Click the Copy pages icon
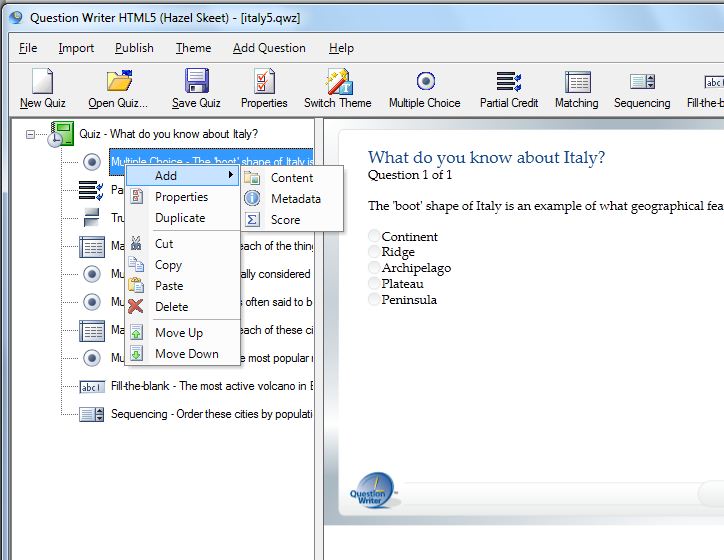Screen dimensions: 724x560 [136, 264]
